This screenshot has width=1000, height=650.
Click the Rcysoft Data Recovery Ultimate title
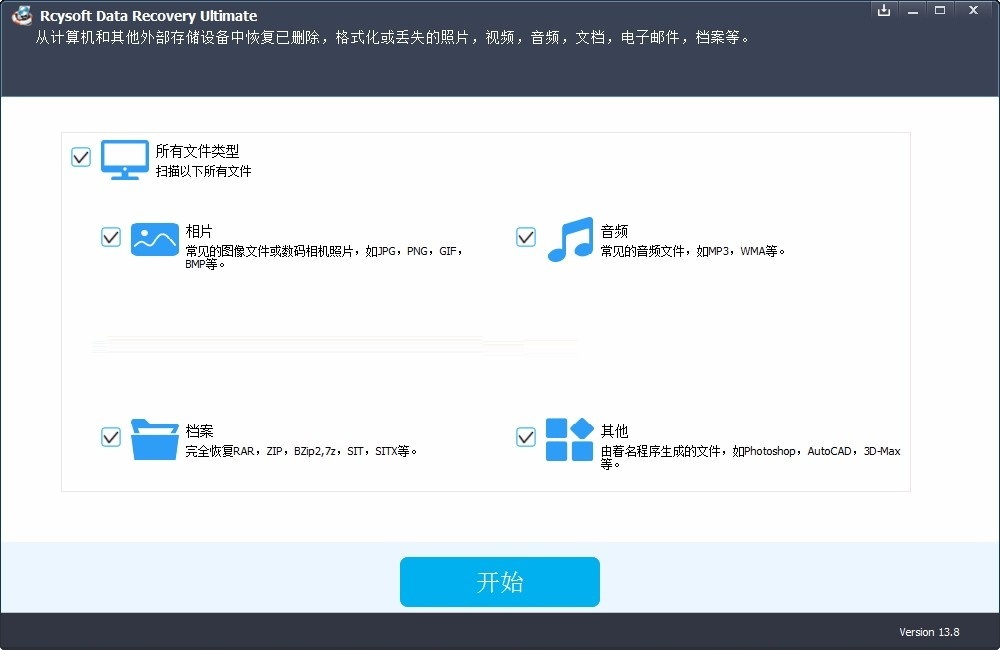tap(149, 16)
